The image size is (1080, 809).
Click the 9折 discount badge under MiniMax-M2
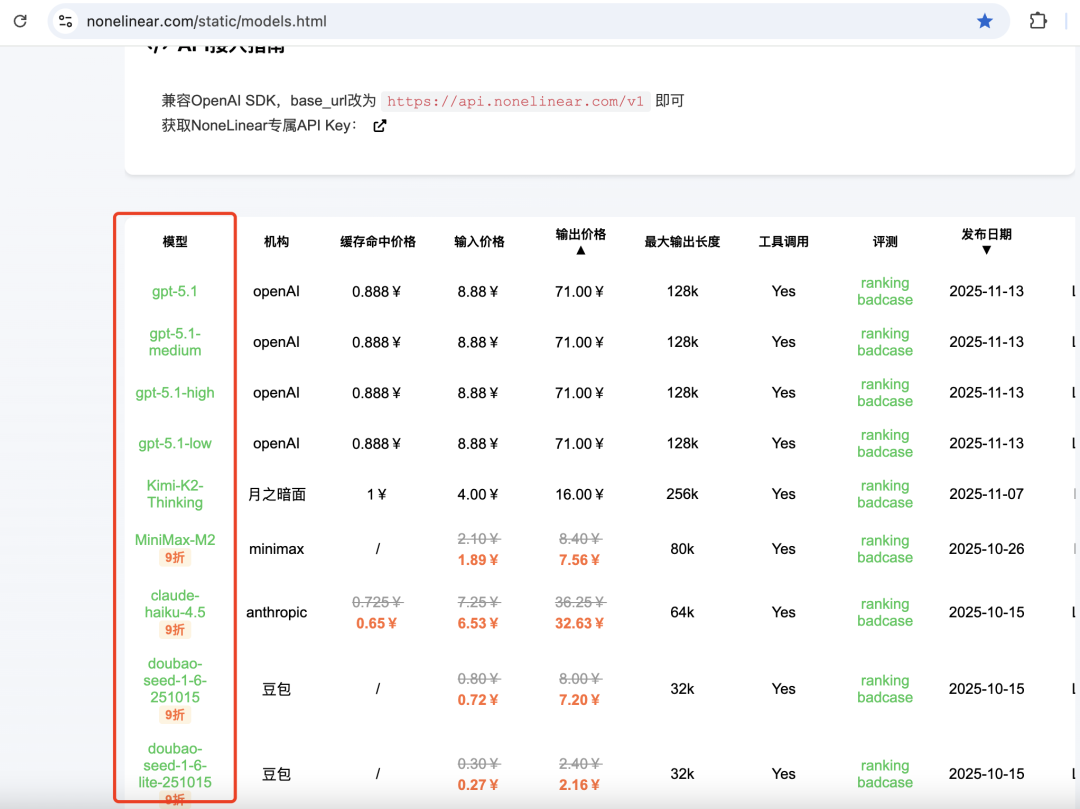click(175, 558)
